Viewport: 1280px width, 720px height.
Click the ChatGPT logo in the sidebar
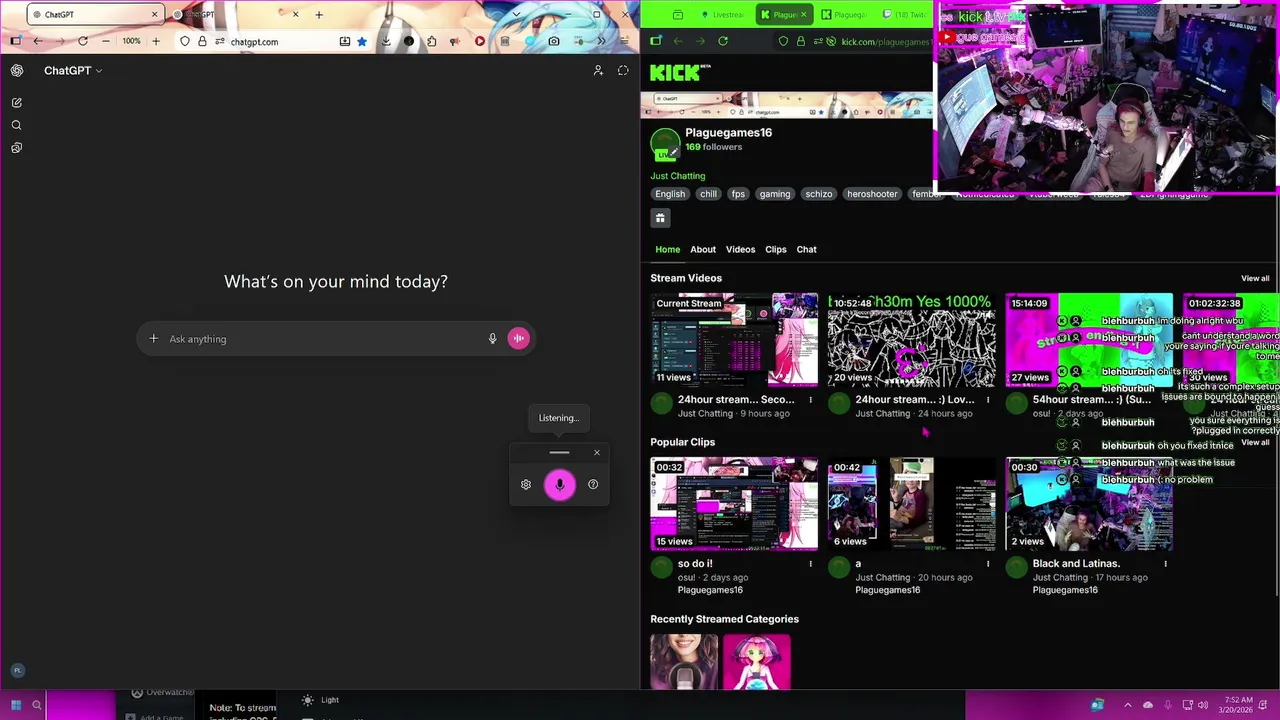point(17,70)
